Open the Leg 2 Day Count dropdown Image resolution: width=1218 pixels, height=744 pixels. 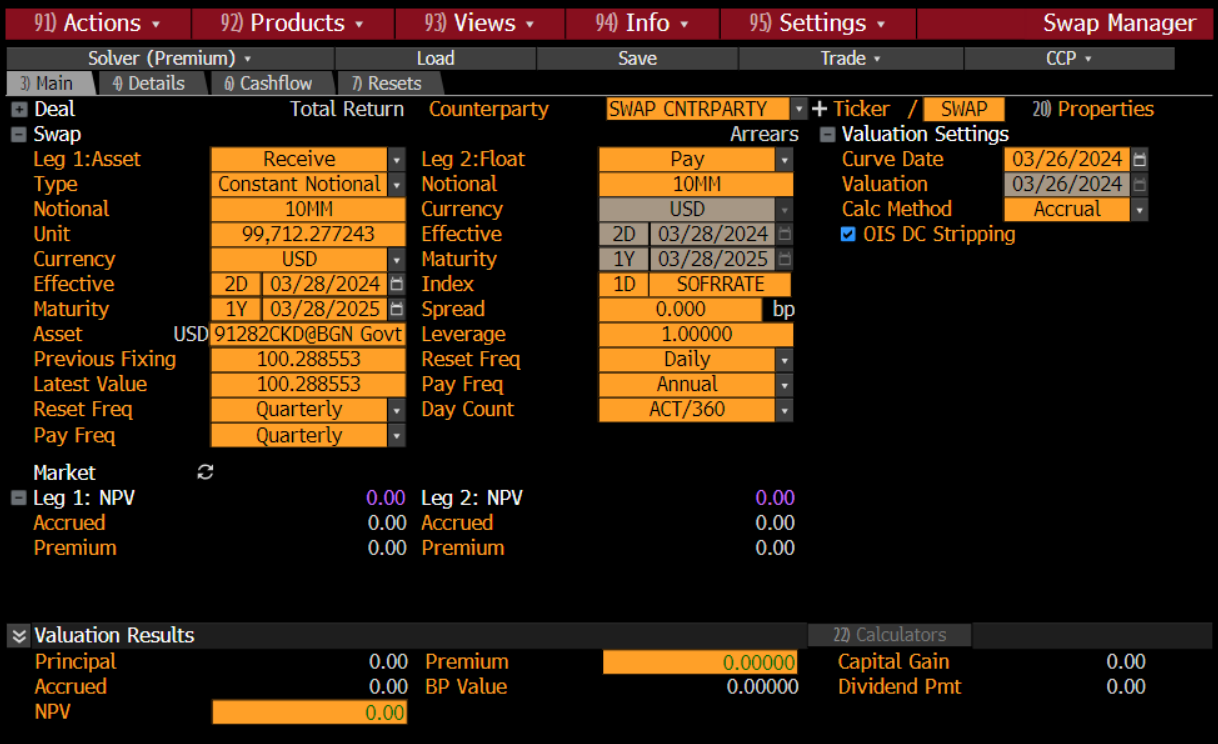pyautogui.click(x=784, y=409)
